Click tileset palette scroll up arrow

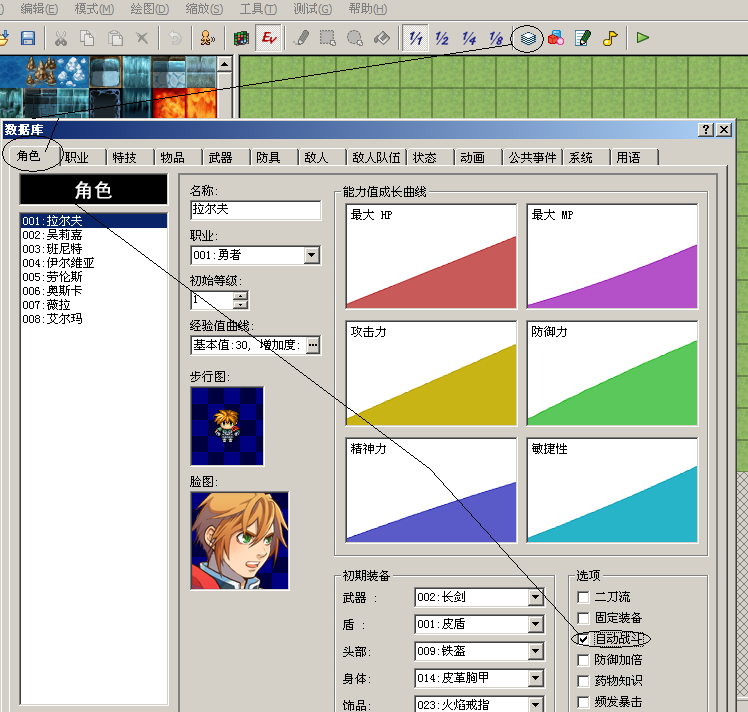(x=225, y=63)
